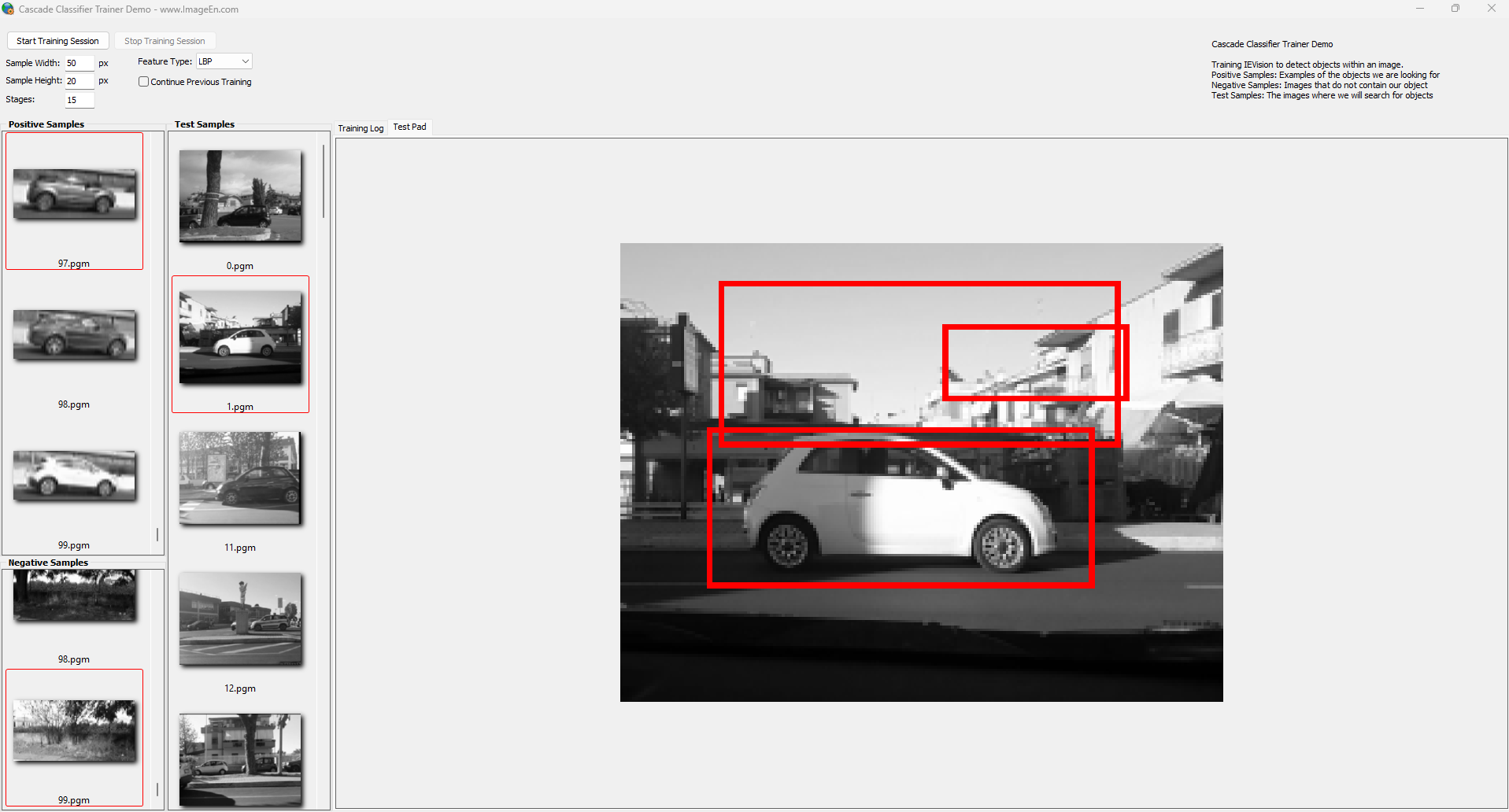Click the Start Training Session button
This screenshot has width=1509, height=812.
coord(57,41)
